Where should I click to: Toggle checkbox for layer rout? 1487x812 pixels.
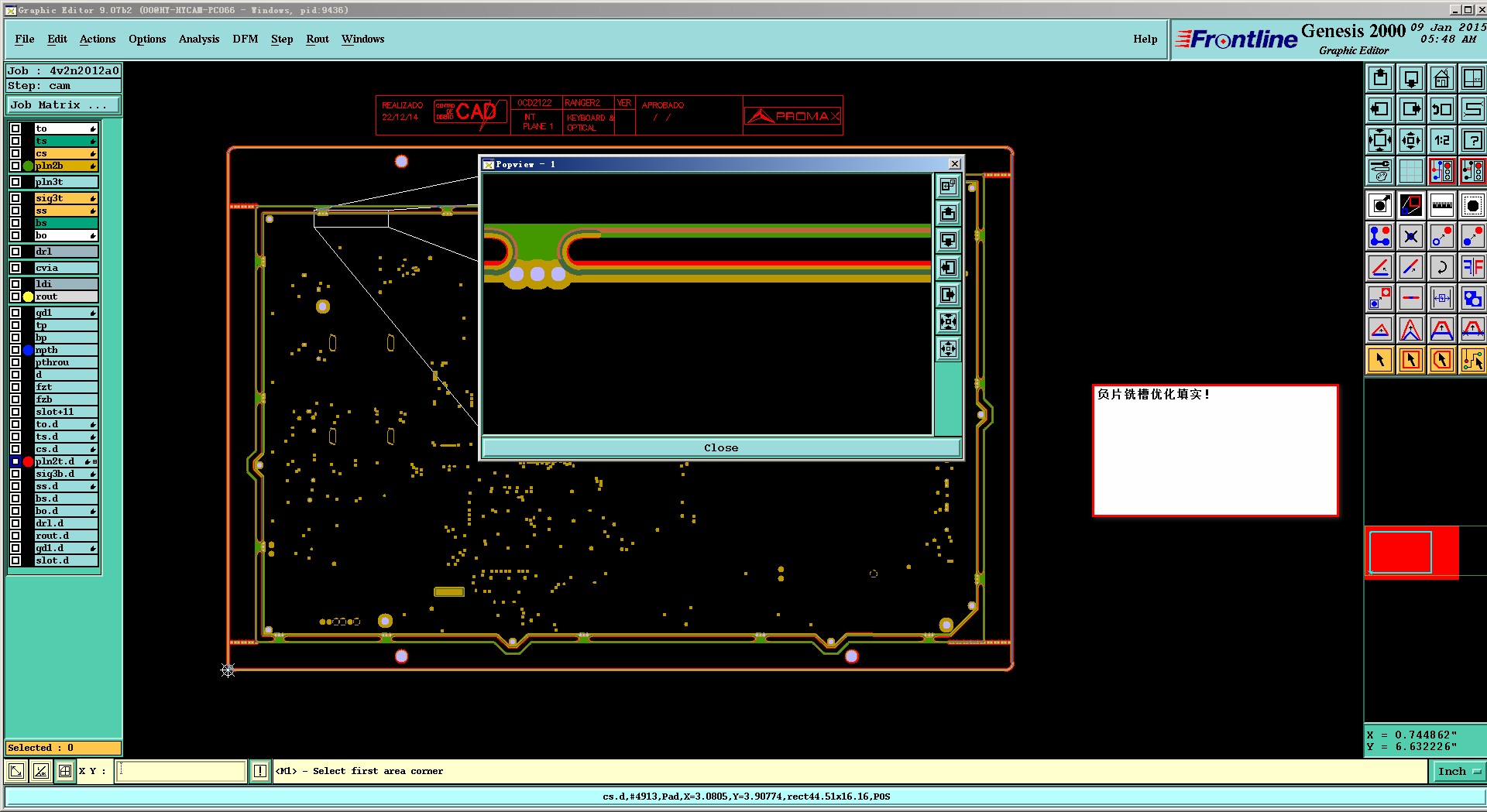coord(15,296)
